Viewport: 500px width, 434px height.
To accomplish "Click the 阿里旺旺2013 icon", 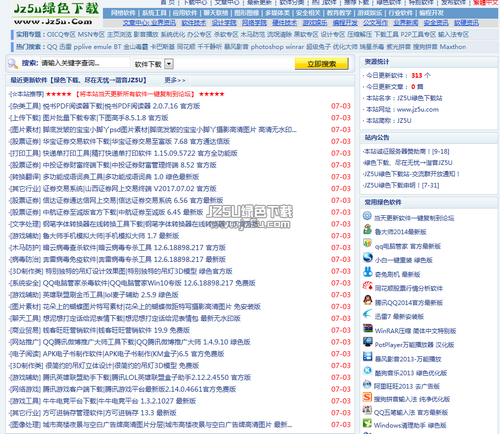I will tap(367, 384).
